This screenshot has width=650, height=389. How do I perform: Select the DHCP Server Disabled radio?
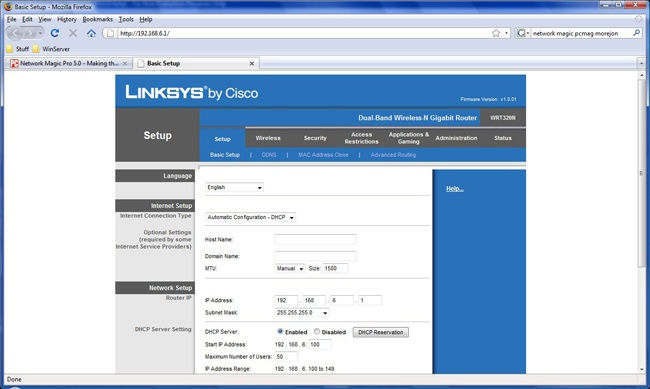point(317,331)
